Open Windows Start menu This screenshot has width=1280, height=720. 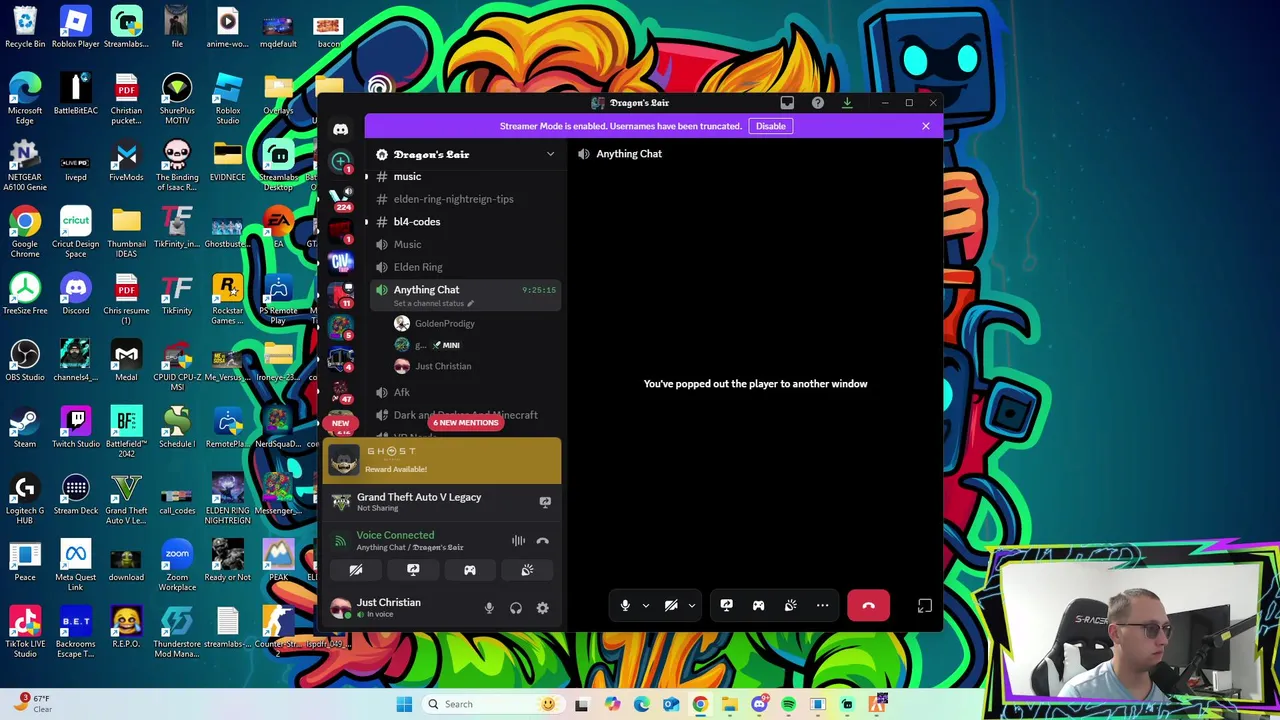click(x=404, y=704)
